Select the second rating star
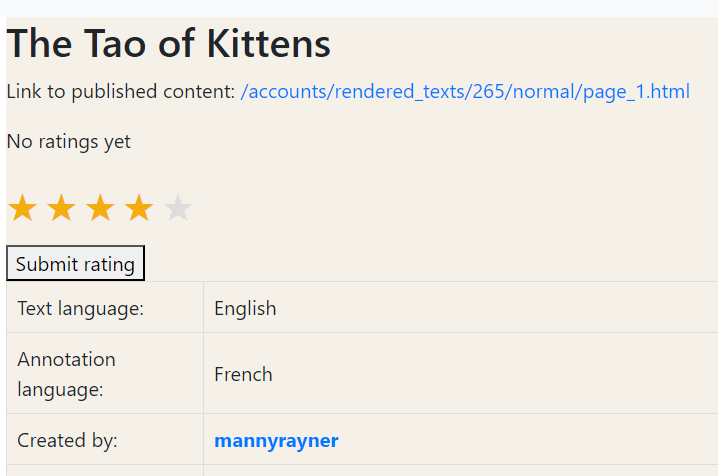Viewport: 718px width, 476px height. tap(61, 209)
